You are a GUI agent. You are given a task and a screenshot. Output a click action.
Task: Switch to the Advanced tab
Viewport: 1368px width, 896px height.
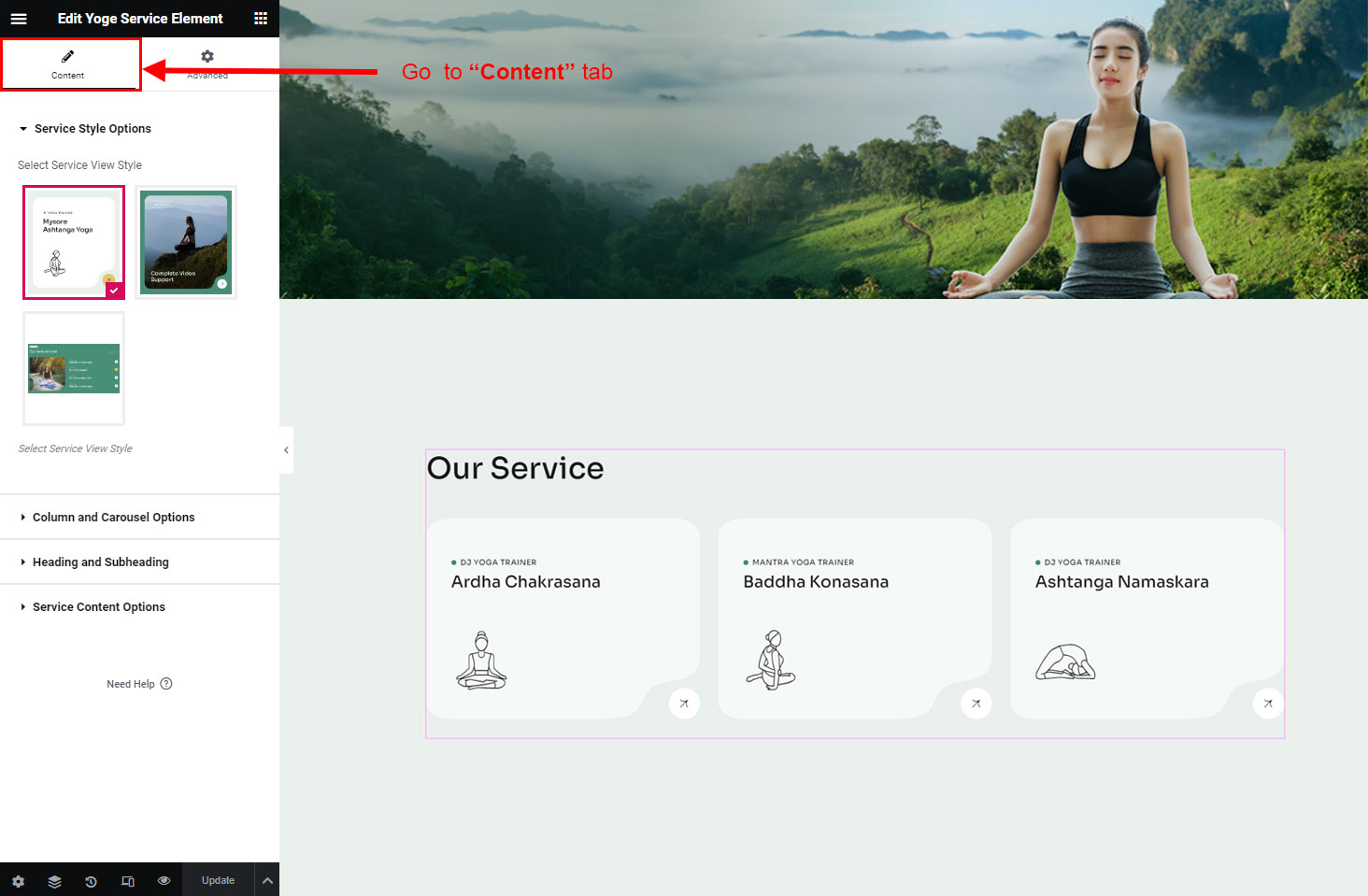pos(207,64)
